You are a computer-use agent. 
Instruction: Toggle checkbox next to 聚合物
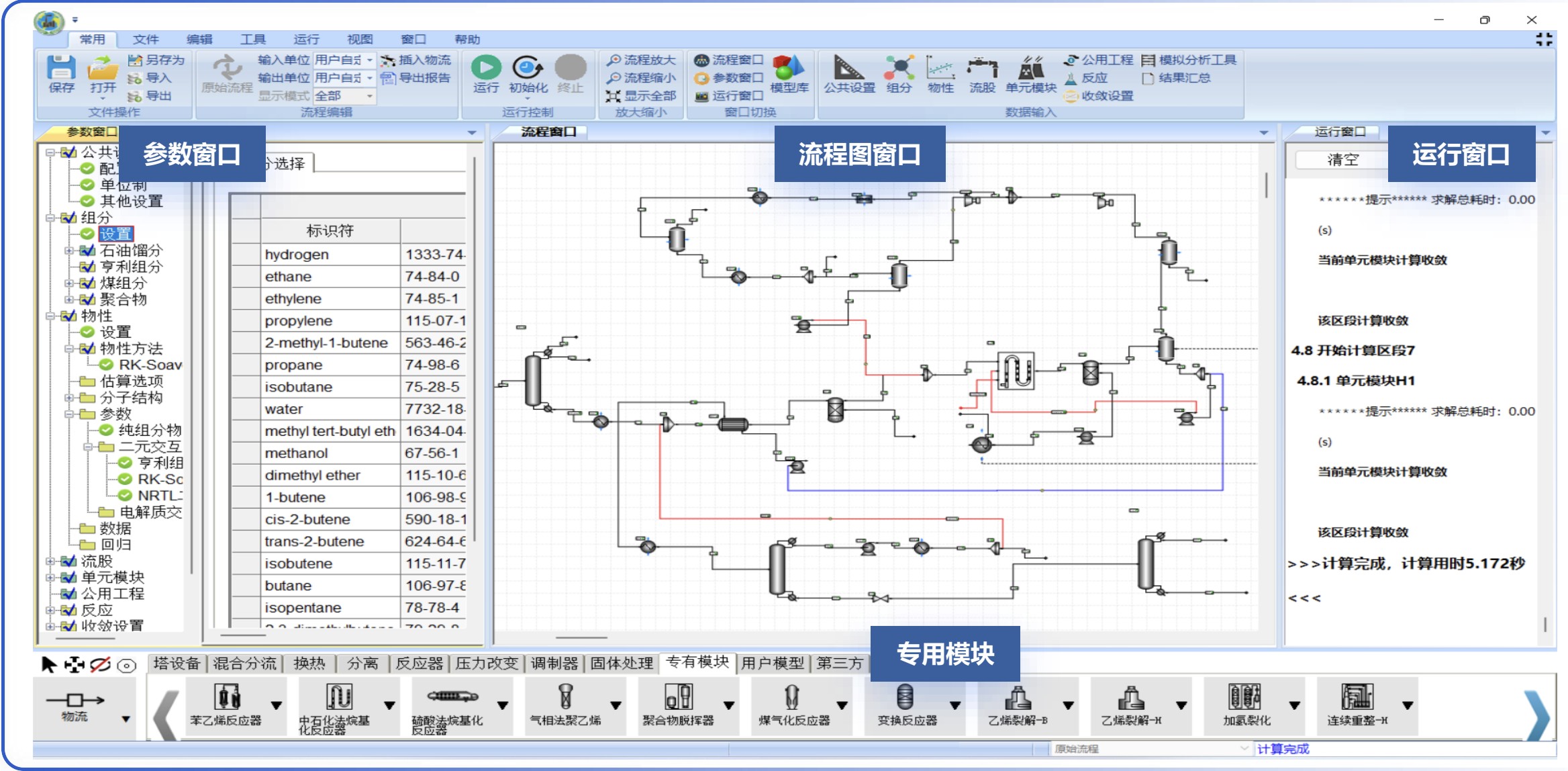coord(87,300)
